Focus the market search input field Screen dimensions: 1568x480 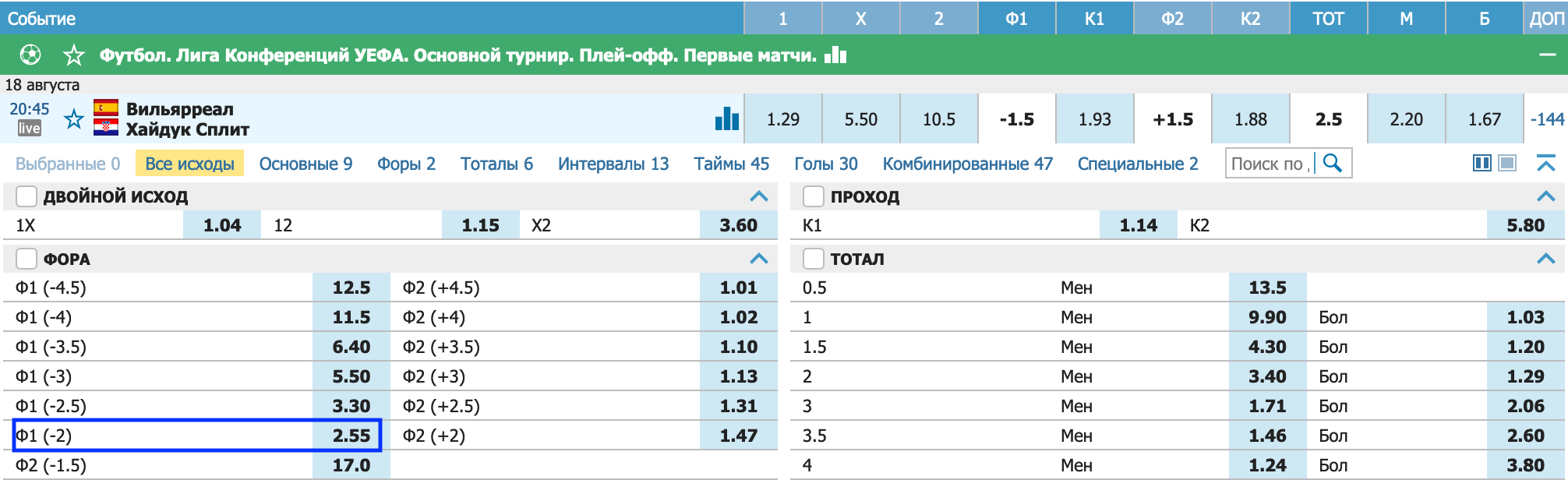1270,164
